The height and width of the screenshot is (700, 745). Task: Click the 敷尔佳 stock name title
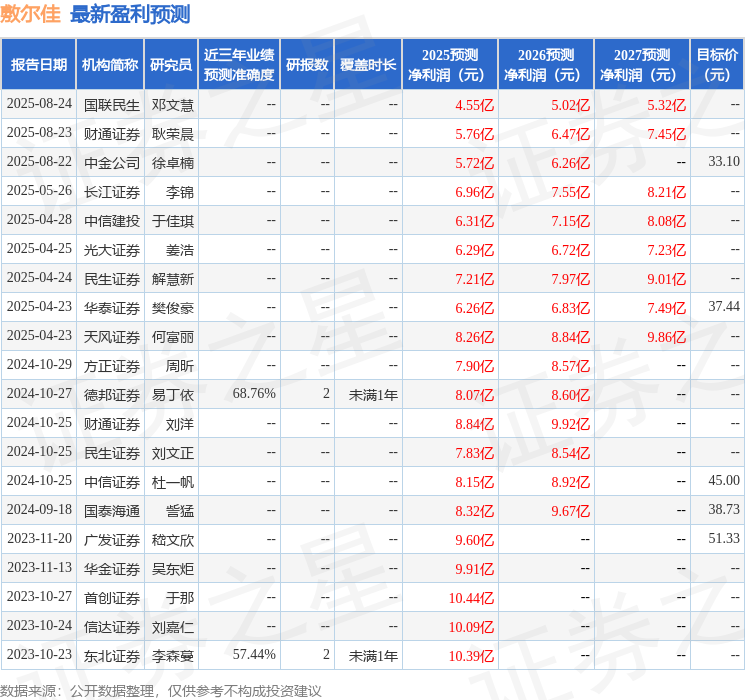[x=30, y=14]
